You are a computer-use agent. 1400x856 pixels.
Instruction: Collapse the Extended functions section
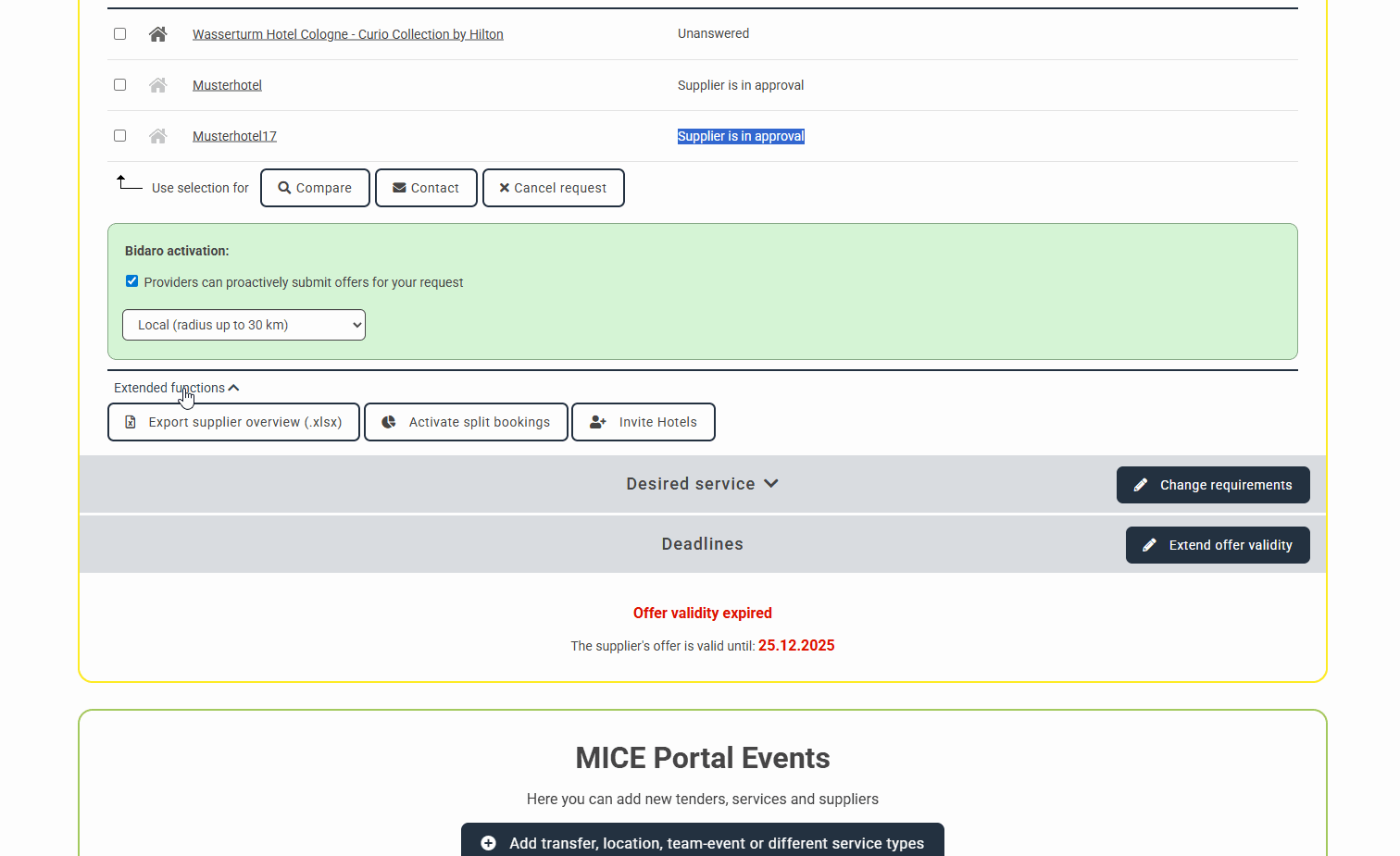[x=176, y=387]
